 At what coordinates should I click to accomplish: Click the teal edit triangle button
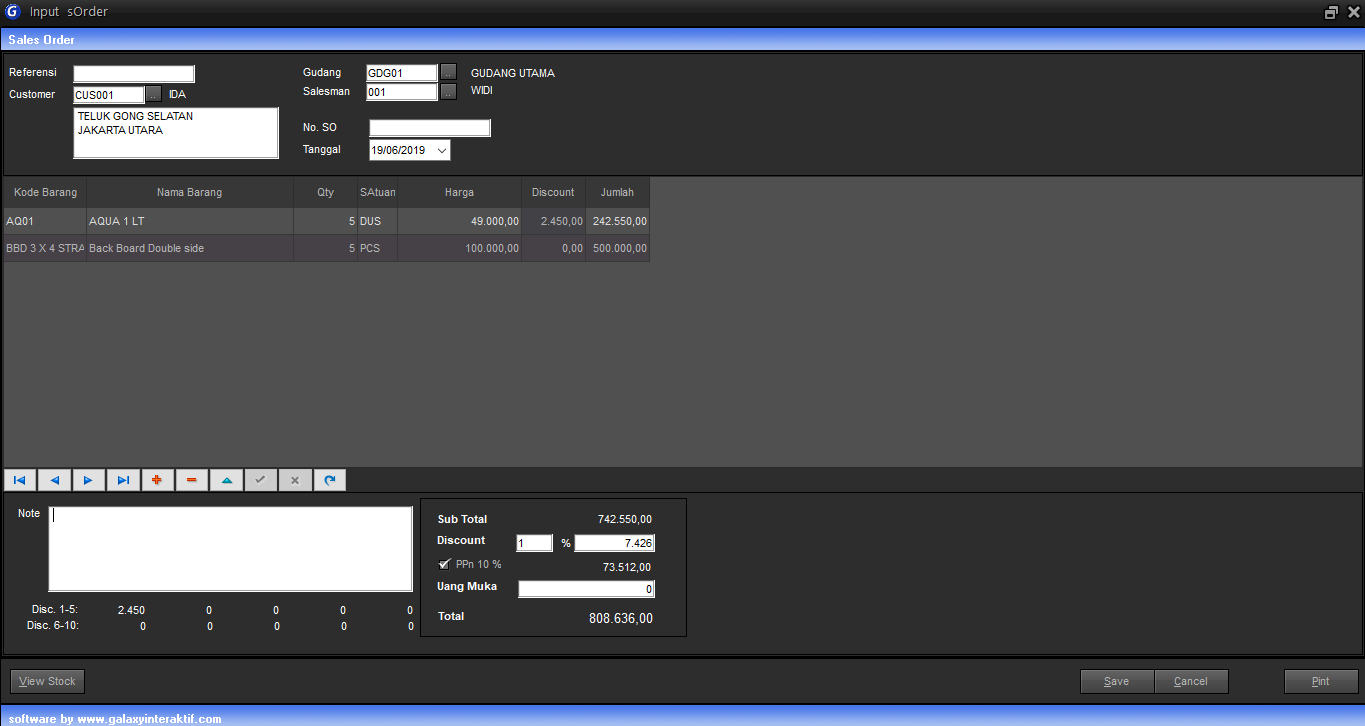[x=226, y=480]
